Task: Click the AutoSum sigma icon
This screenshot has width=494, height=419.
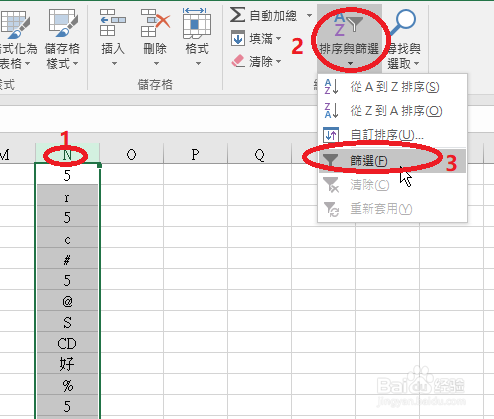Action: click(238, 15)
